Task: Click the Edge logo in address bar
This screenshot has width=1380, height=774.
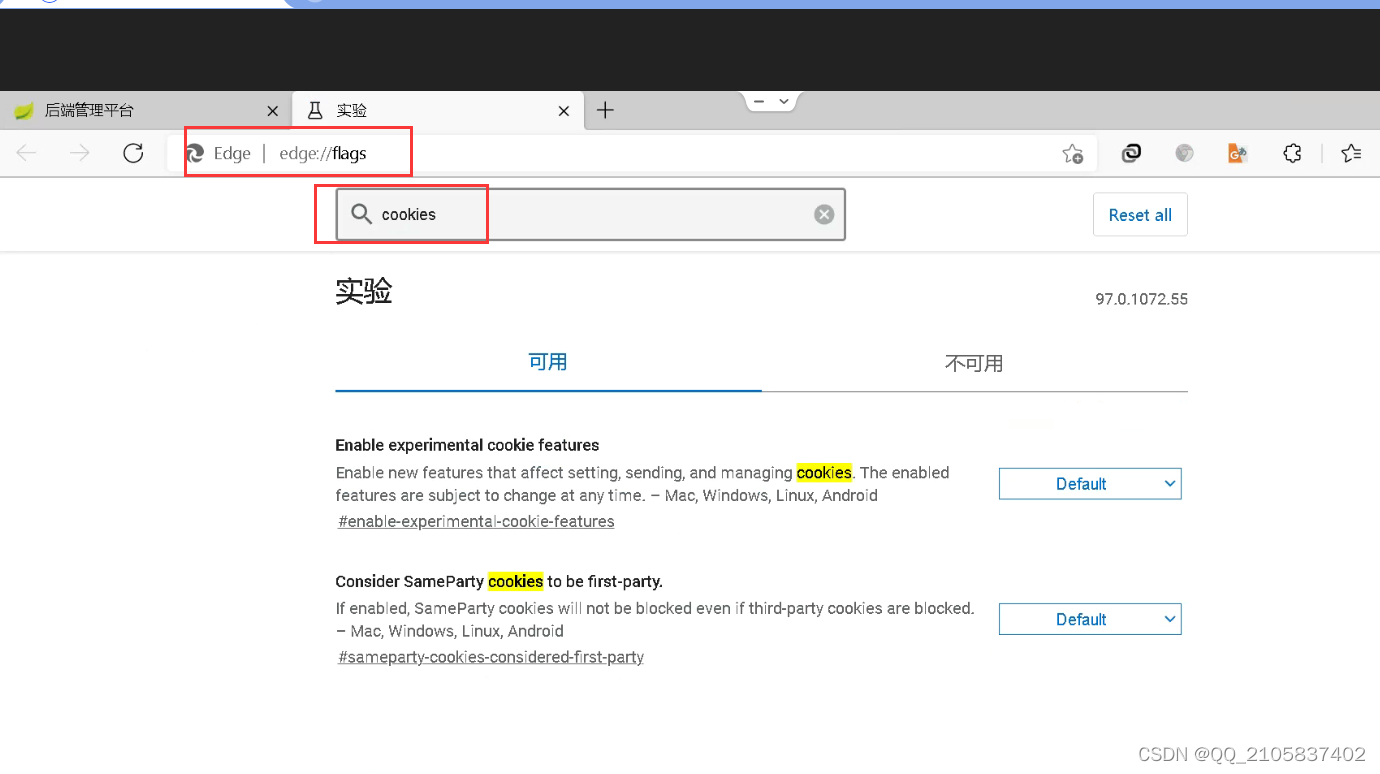Action: point(196,153)
